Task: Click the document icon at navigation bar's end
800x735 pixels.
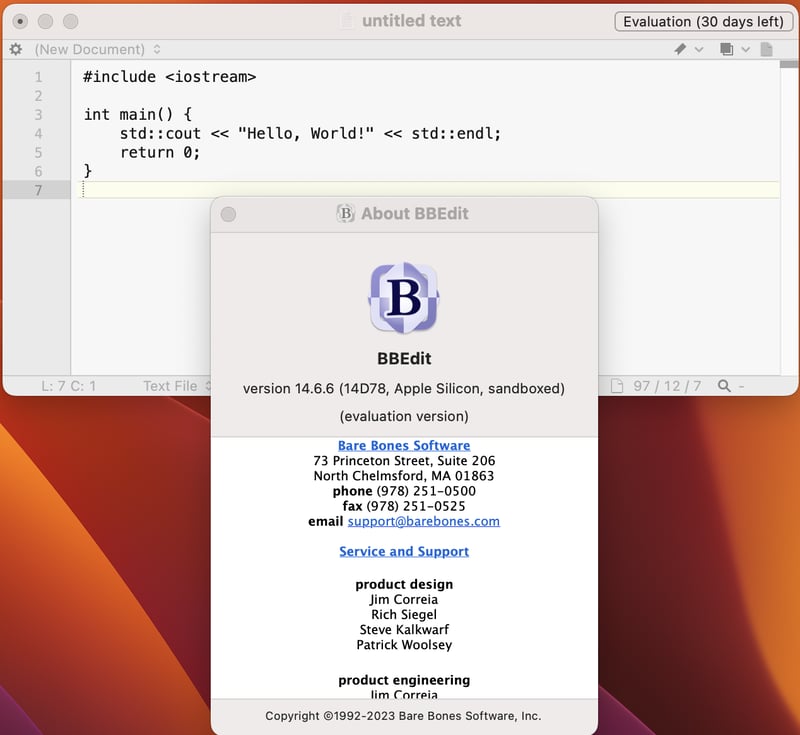Action: [766, 49]
